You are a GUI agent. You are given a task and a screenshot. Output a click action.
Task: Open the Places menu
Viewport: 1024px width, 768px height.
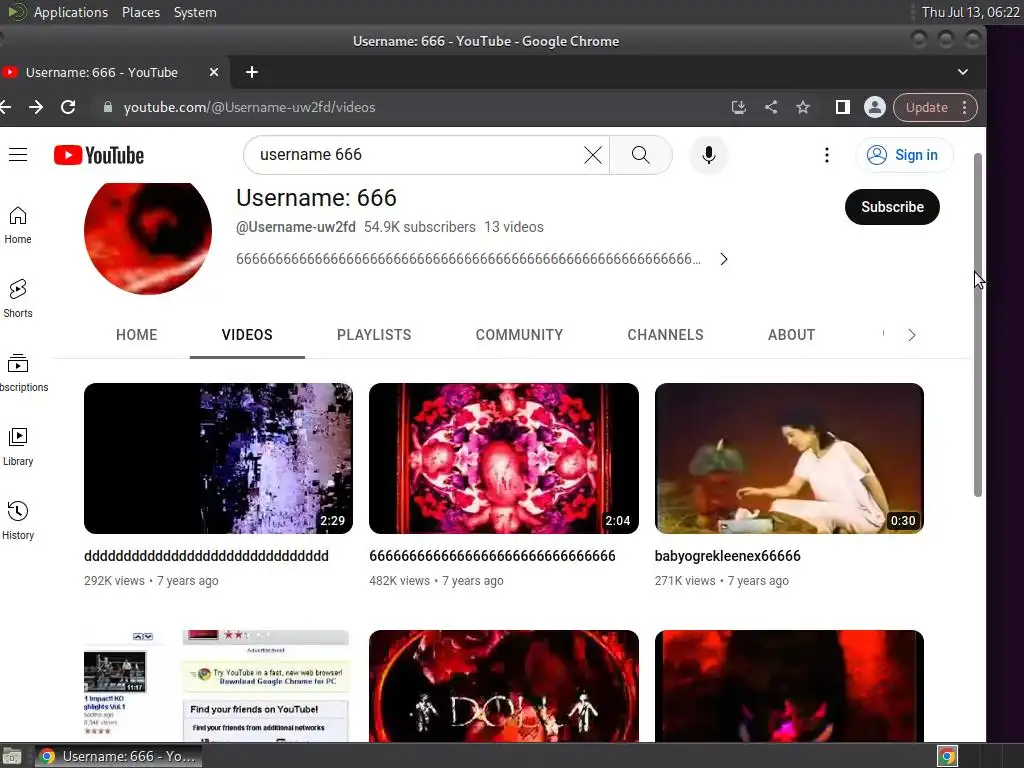coord(140,12)
